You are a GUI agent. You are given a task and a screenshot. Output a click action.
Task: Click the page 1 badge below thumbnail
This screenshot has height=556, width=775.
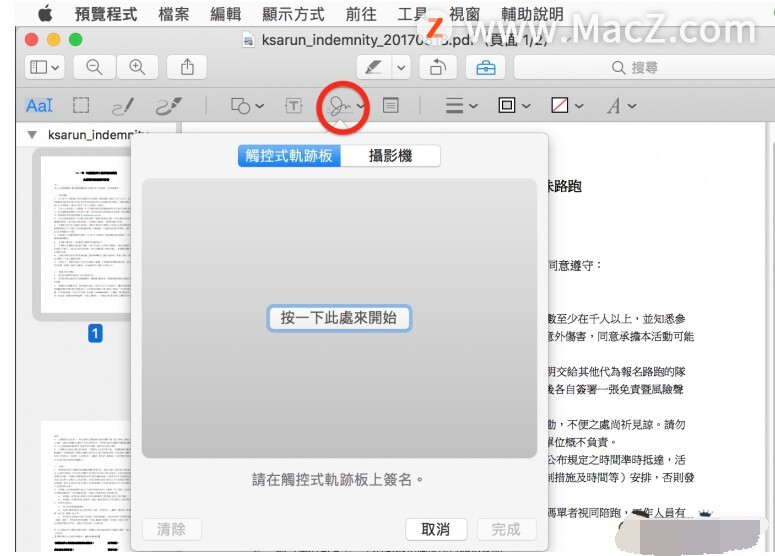coord(95,334)
